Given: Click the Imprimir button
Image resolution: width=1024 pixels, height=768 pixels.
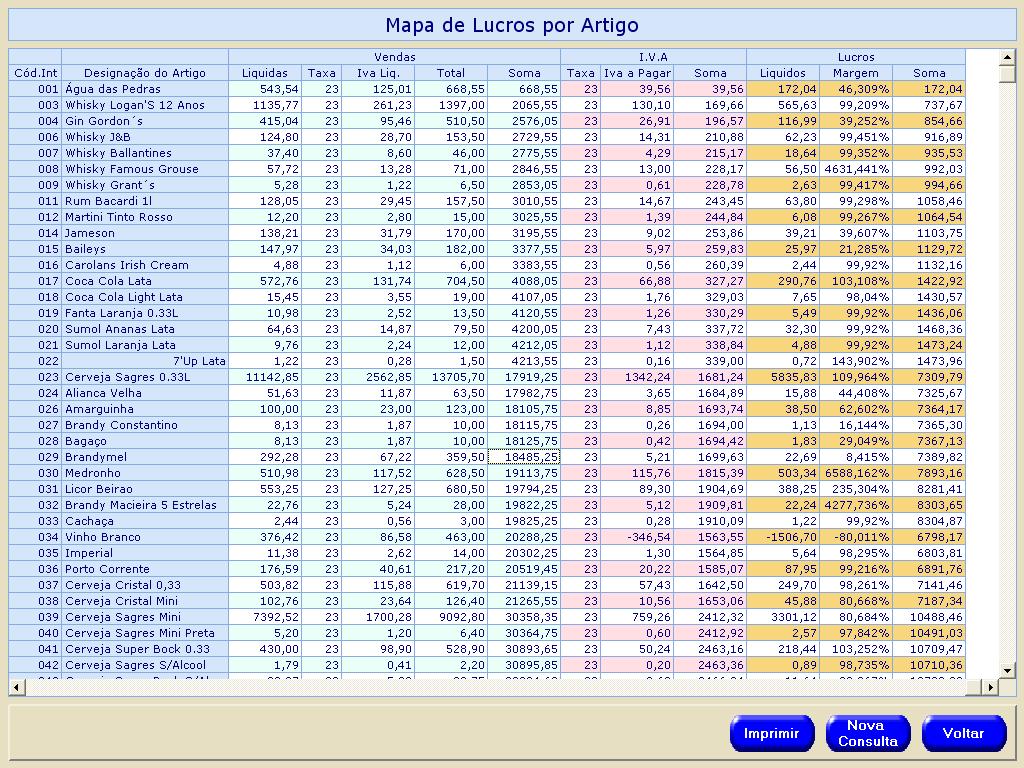Looking at the screenshot, I should click(772, 733).
